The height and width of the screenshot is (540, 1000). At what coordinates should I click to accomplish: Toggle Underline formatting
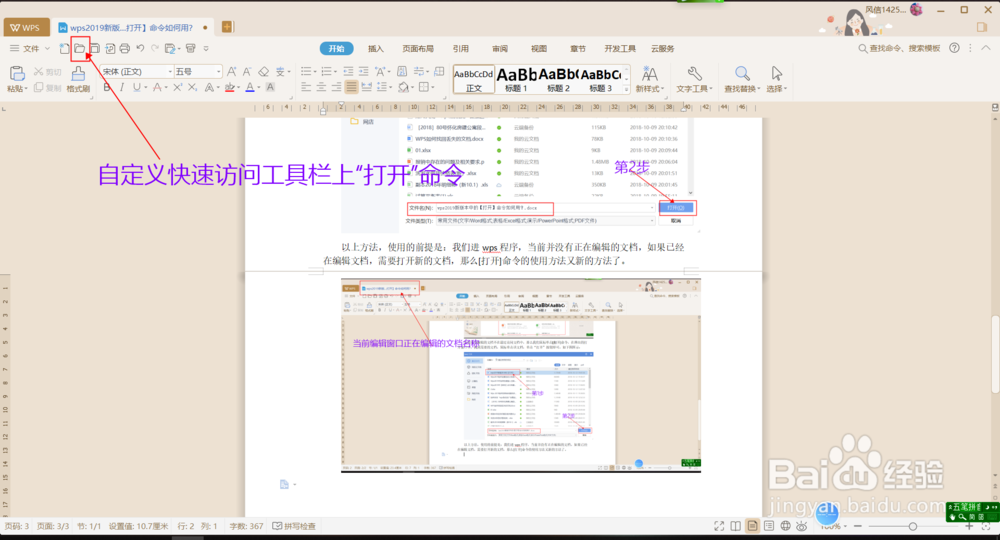[x=136, y=87]
